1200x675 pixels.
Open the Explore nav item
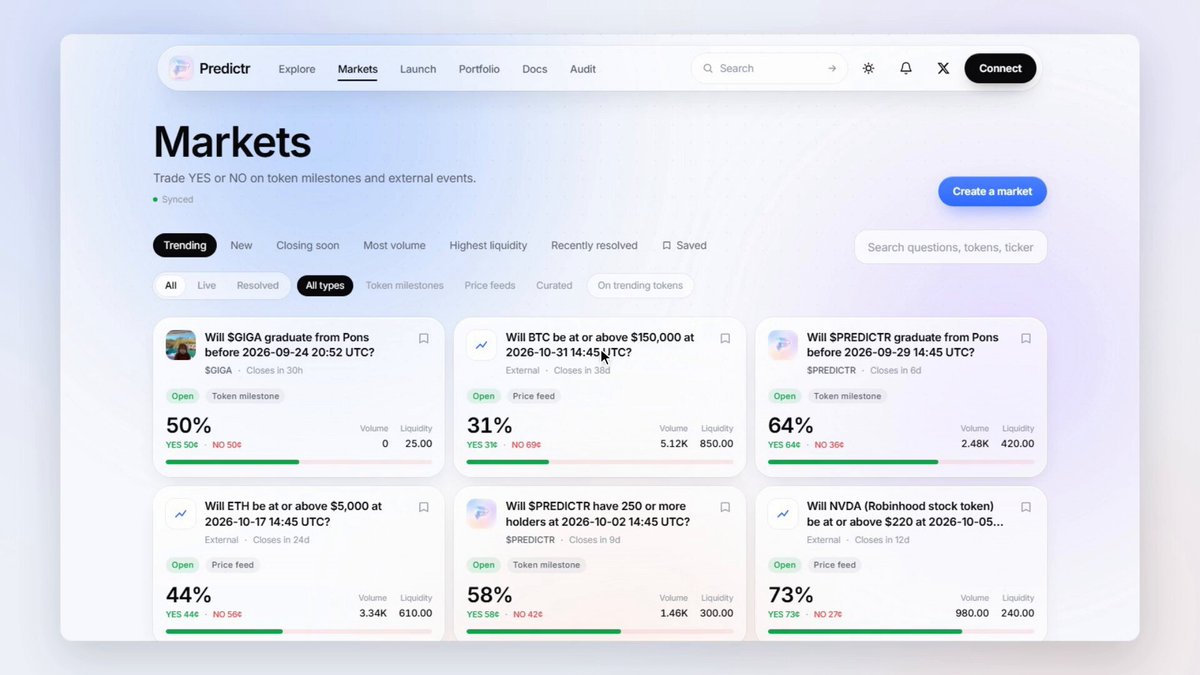297,69
